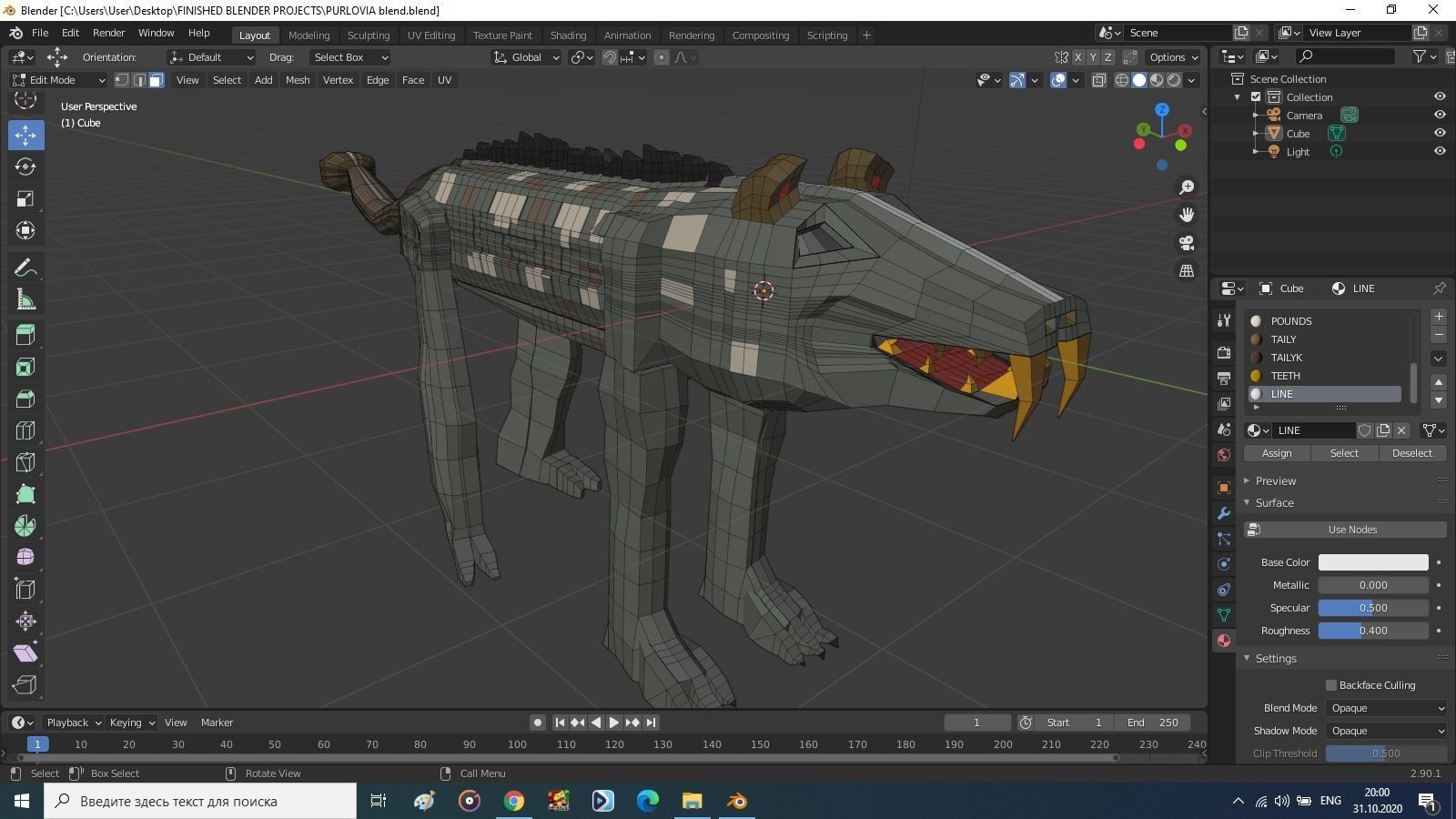1456x819 pixels.
Task: Open the Vertex menu
Action: point(338,80)
